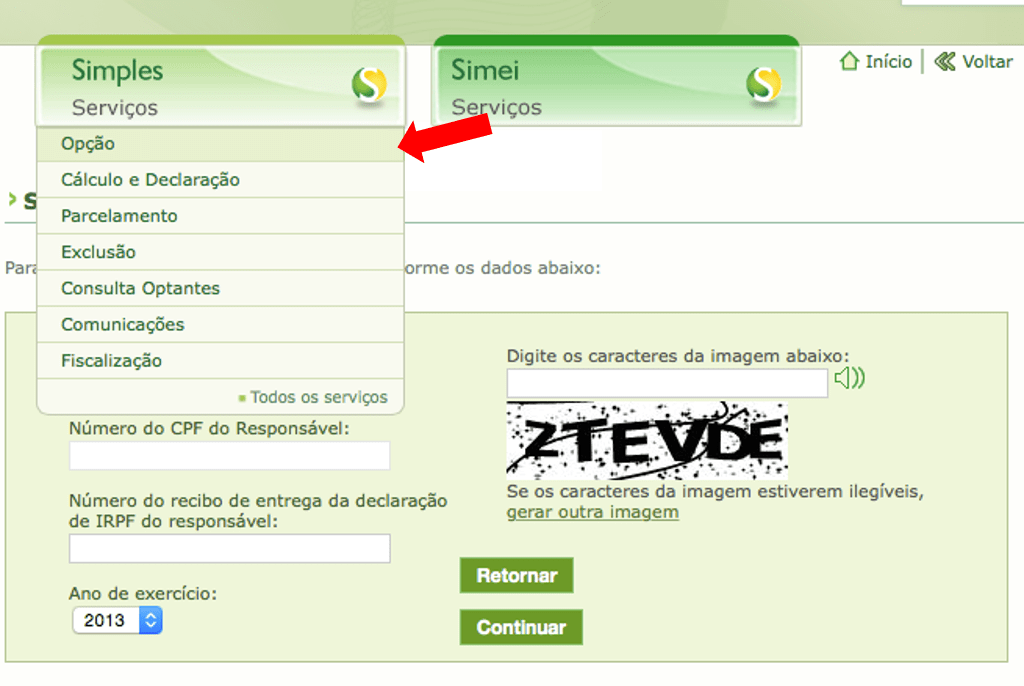This screenshot has width=1024, height=686.
Task: Expand the Simples Serviços menu header
Action: [221, 86]
